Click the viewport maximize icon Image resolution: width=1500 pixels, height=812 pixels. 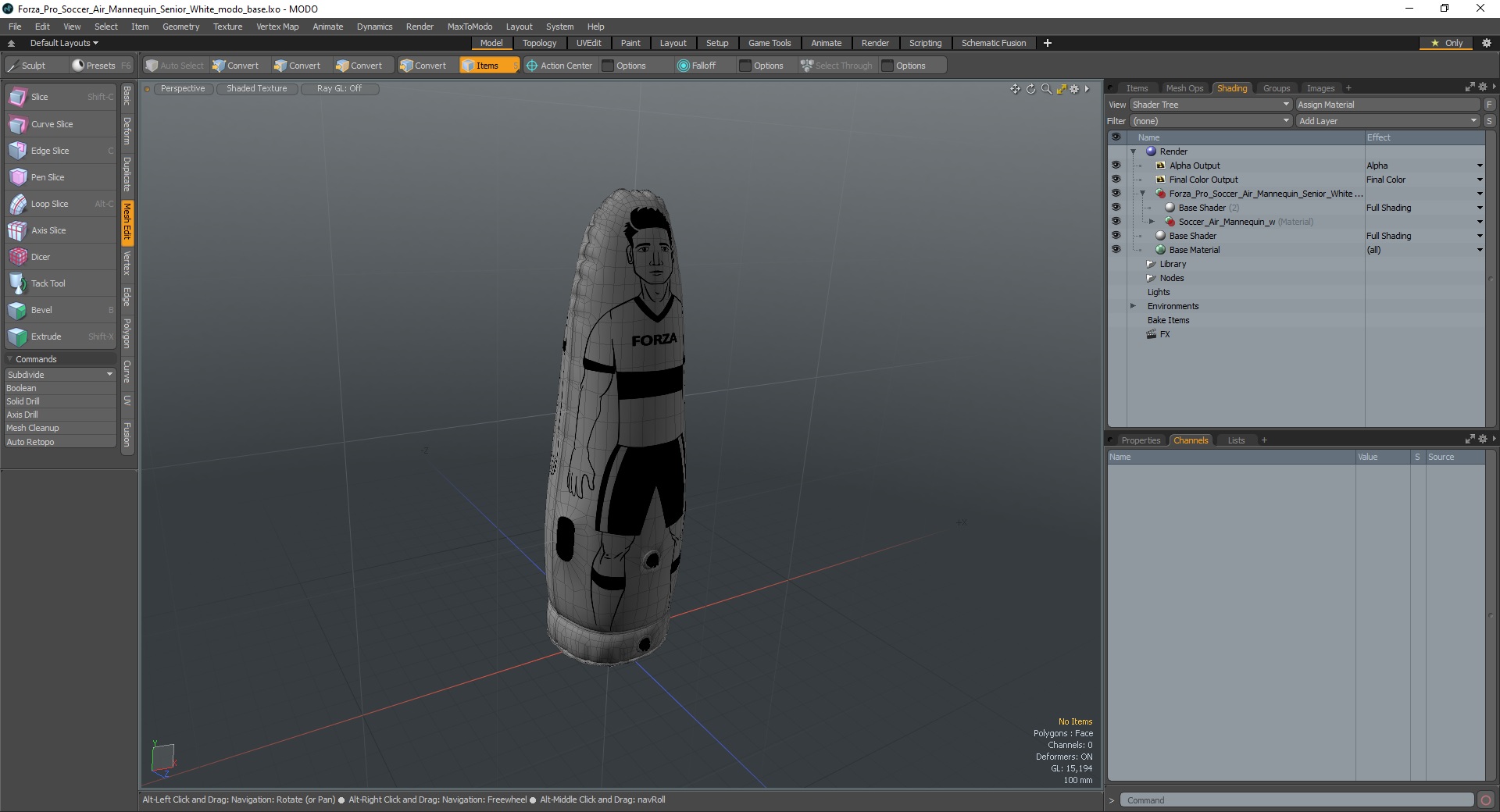coord(1061,89)
